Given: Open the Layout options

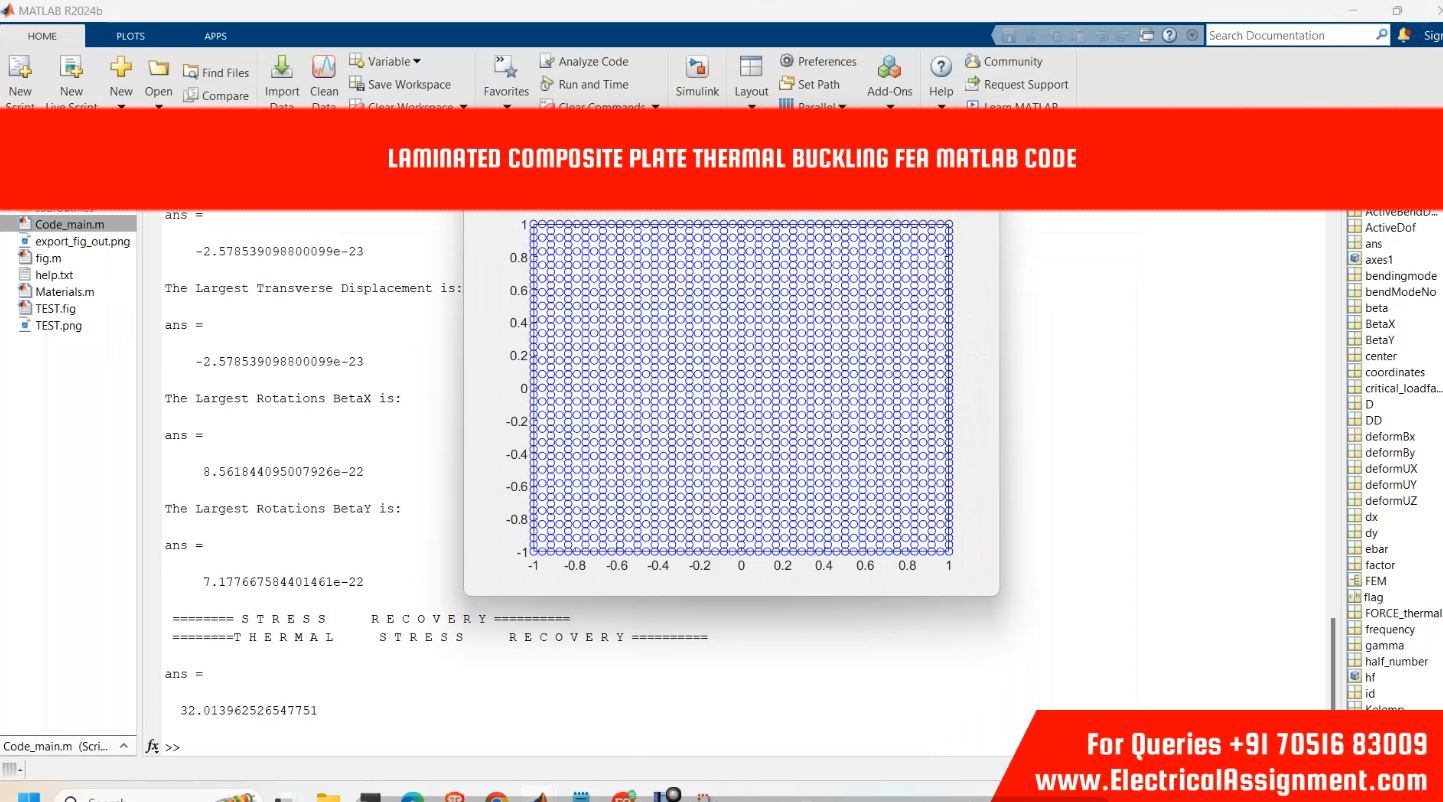Looking at the screenshot, I should click(751, 69).
